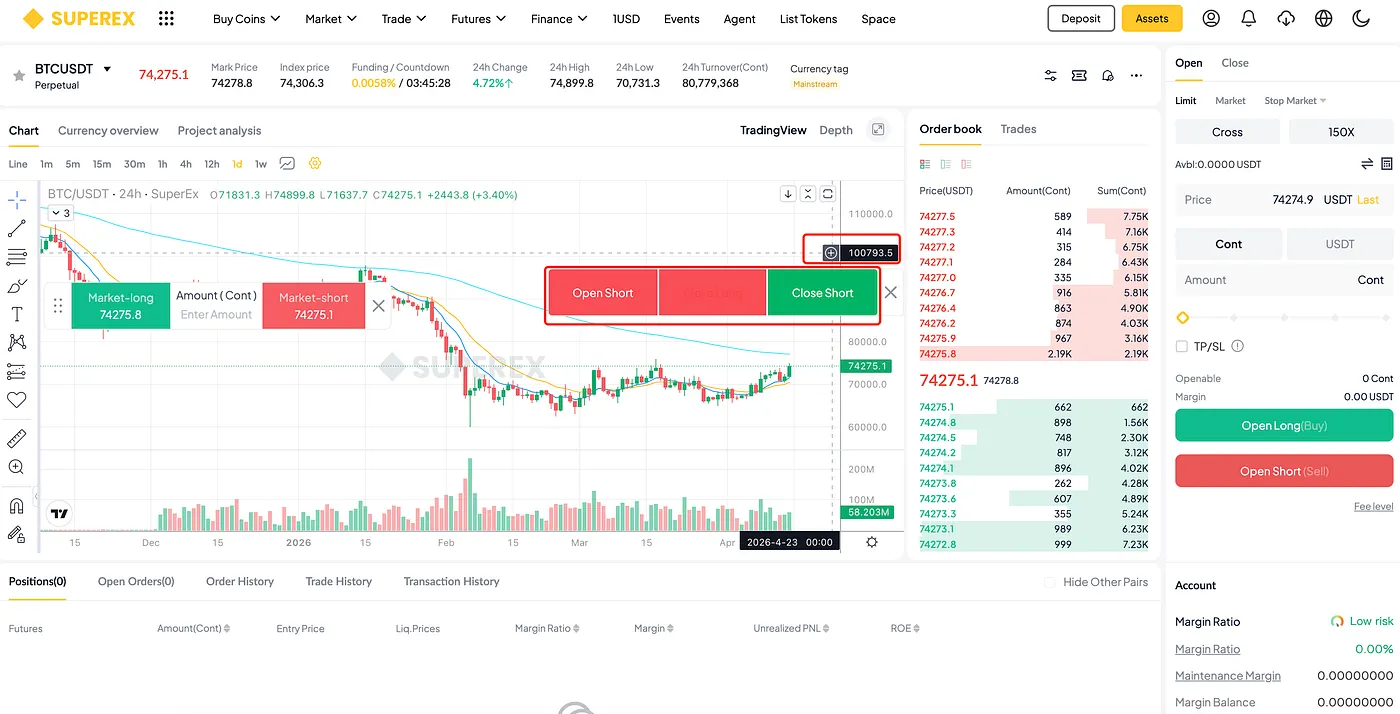Image resolution: width=1400 pixels, height=714 pixels.
Task: Toggle the lock drawings tool
Action: click(x=17, y=534)
